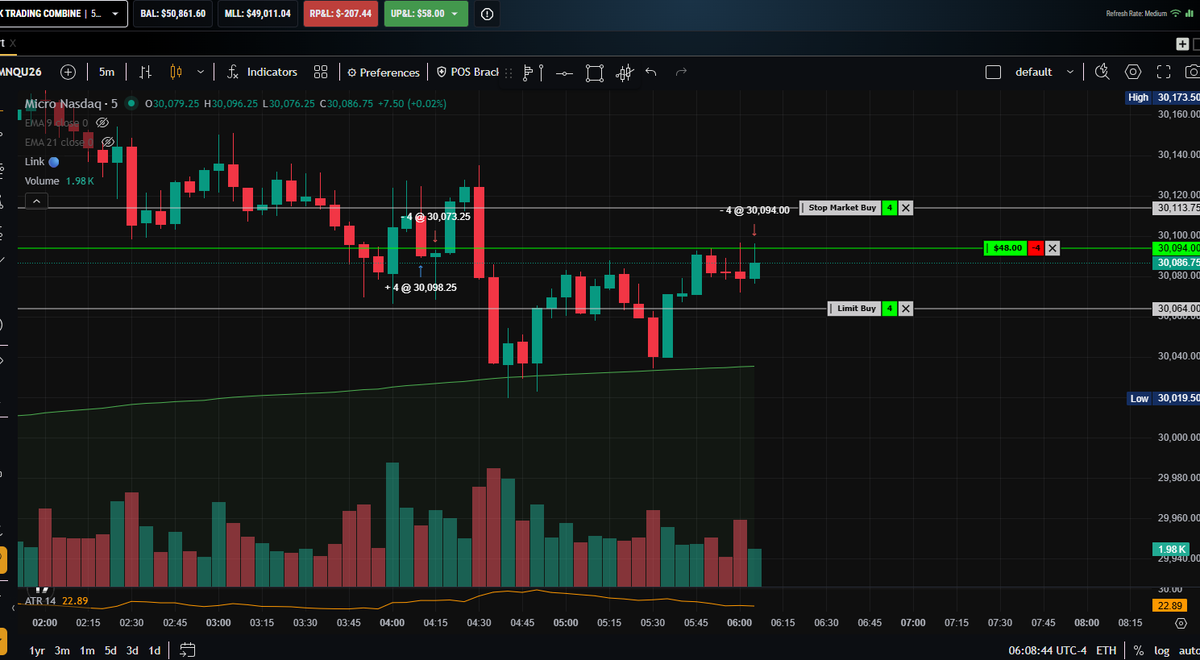
Task: Toggle the ETH session setting
Action: click(1107, 650)
